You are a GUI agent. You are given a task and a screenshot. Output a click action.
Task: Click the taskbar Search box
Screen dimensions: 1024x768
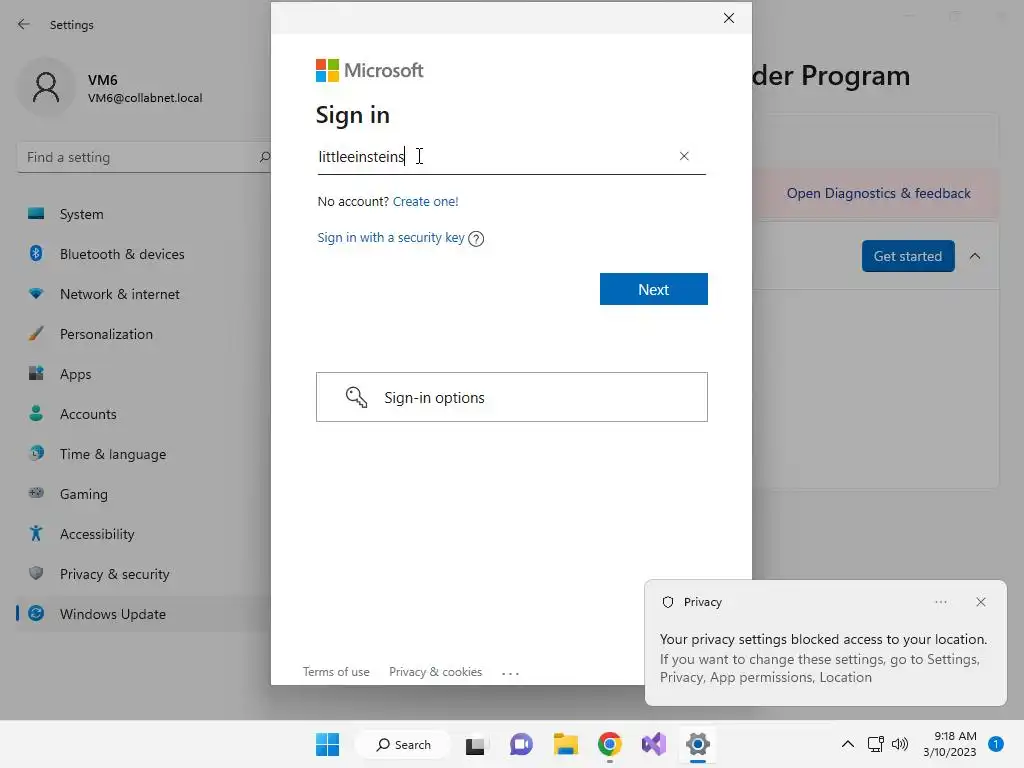(403, 744)
